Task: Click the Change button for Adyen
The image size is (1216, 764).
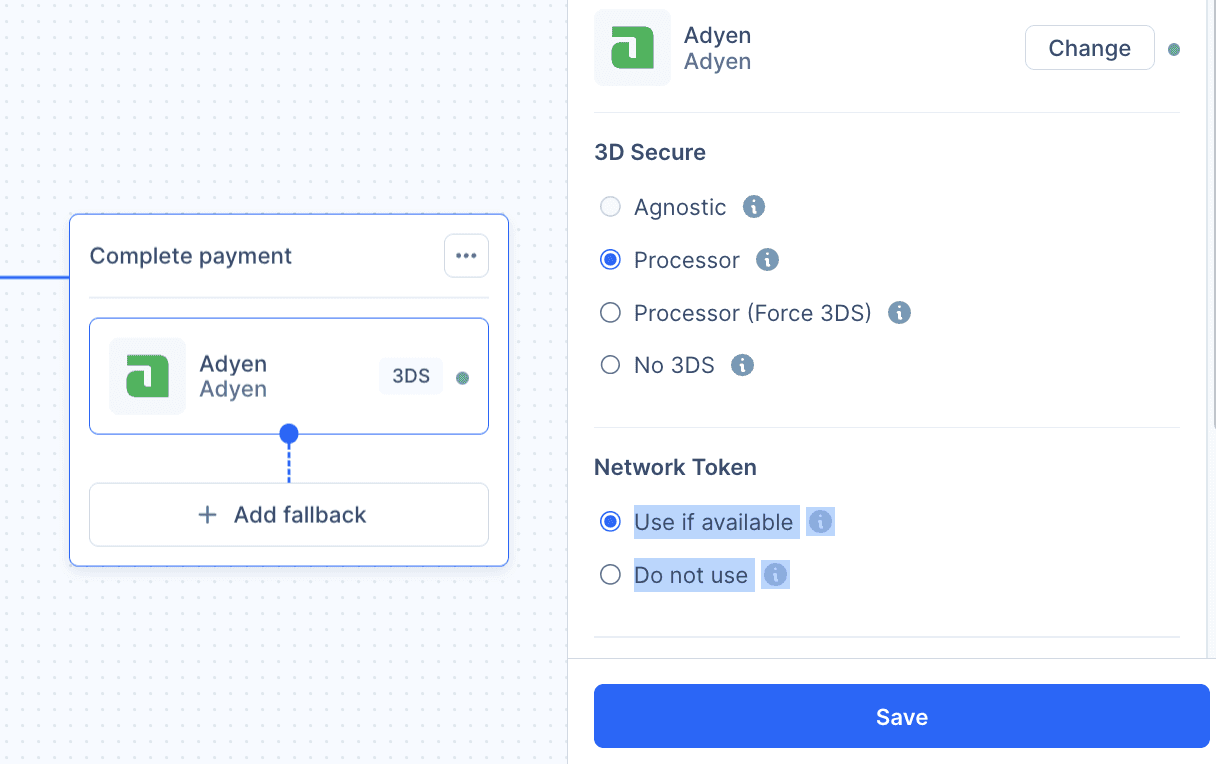Action: [x=1089, y=48]
